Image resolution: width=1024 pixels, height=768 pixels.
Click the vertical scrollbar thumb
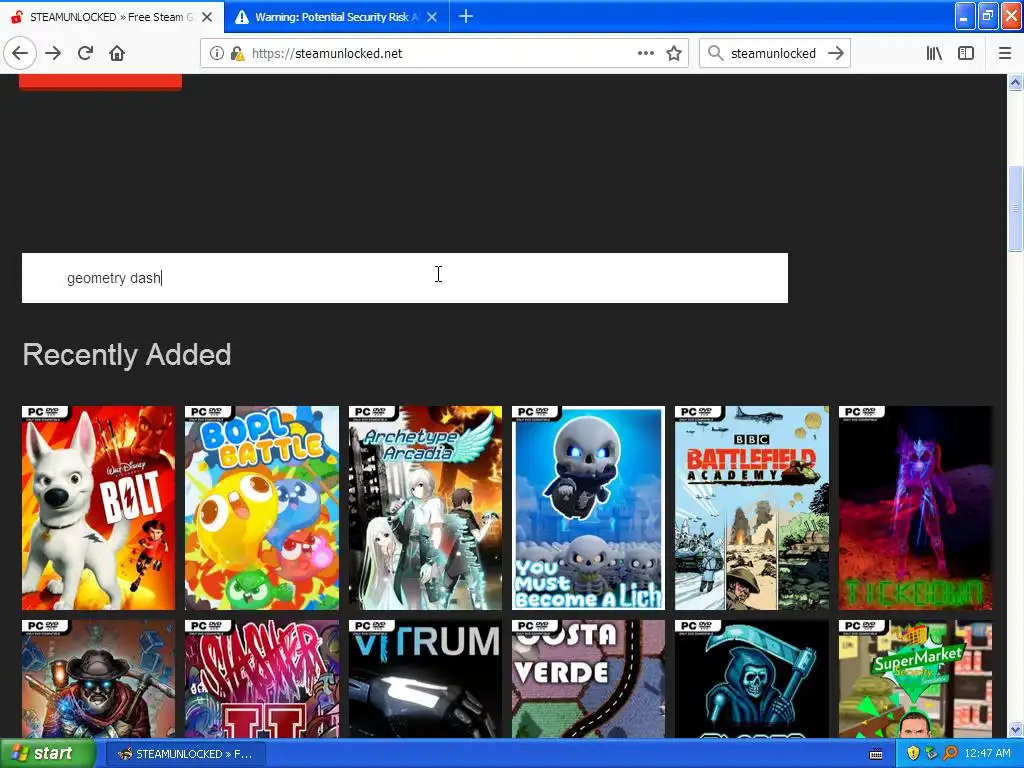coord(1015,209)
